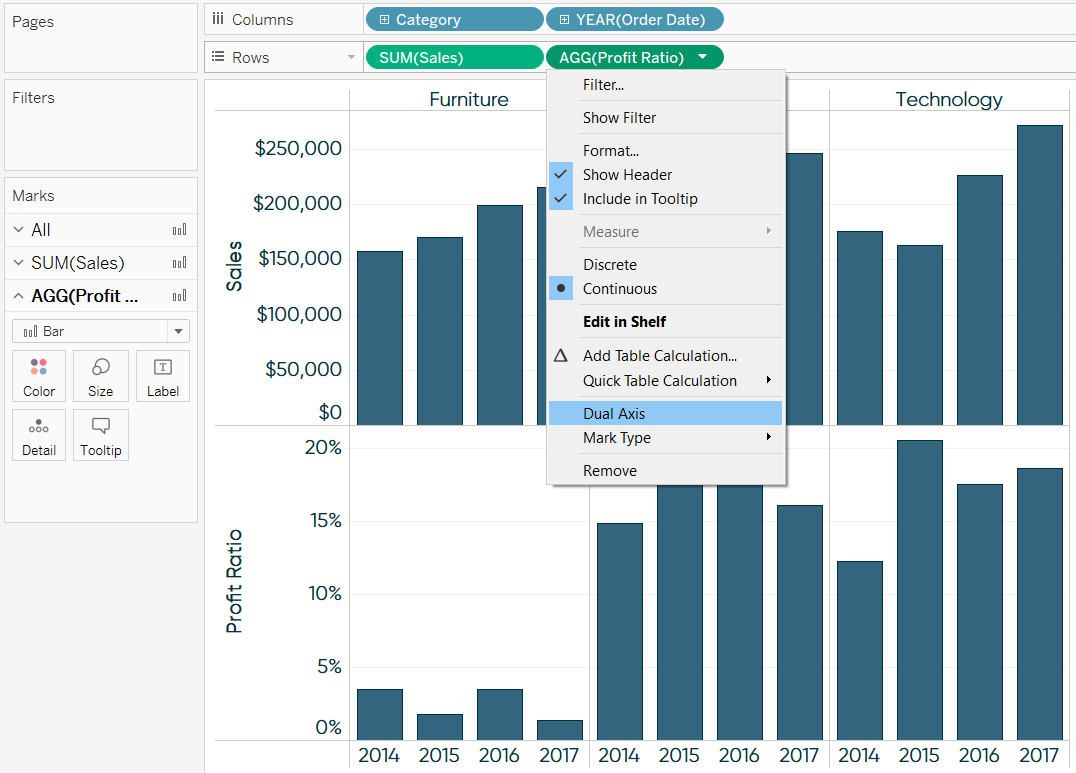This screenshot has width=1076, height=773.
Task: Open the Label options on the Marks card
Action: pos(162,376)
